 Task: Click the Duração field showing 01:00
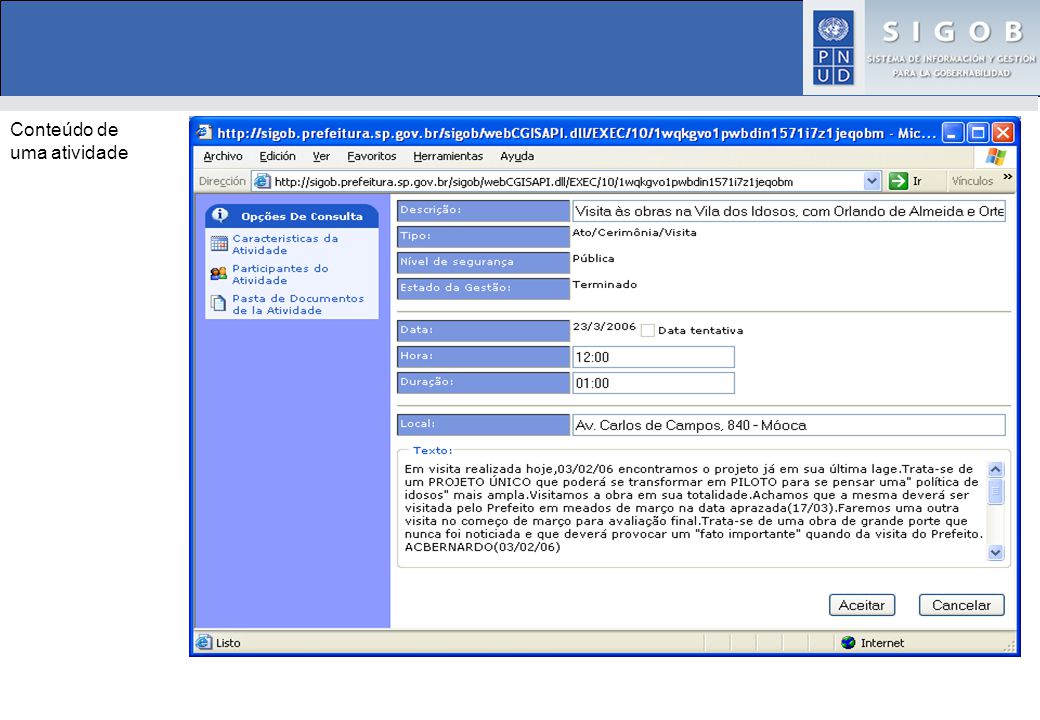tap(653, 383)
